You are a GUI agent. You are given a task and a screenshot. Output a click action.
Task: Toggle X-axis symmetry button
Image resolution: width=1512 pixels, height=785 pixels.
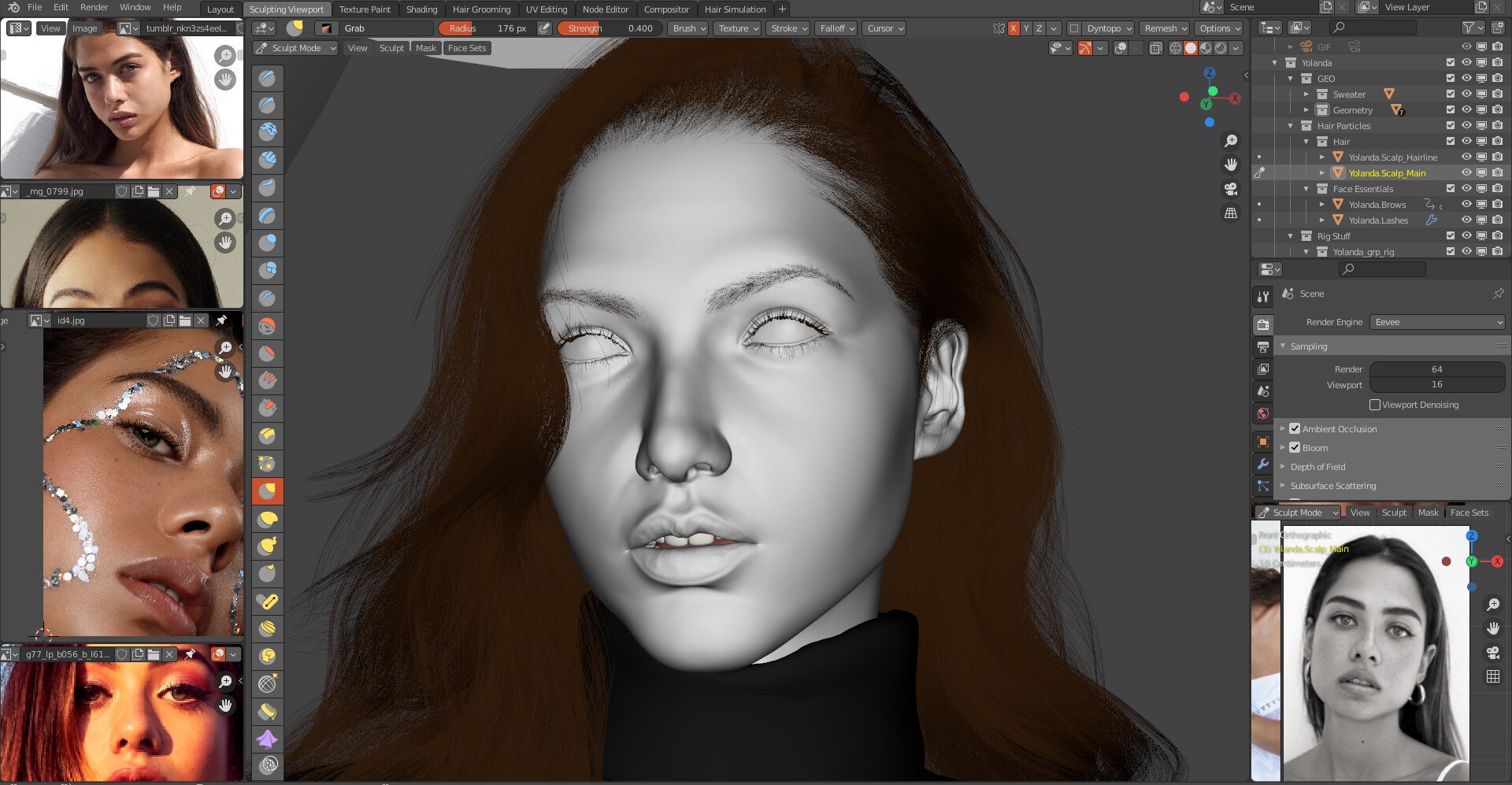coord(1014,28)
